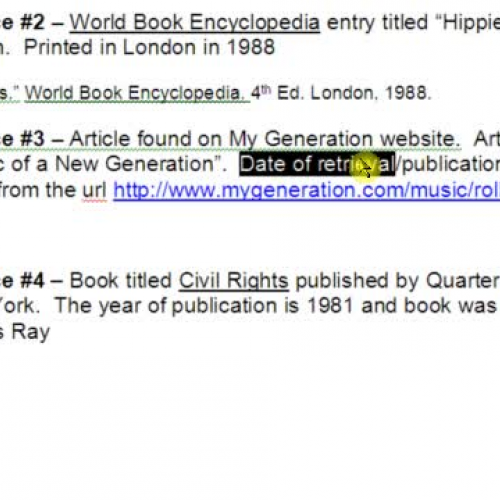Viewport: 500px width, 500px height.
Task: Click 'Article found on My Generation website' text
Action: [265, 139]
